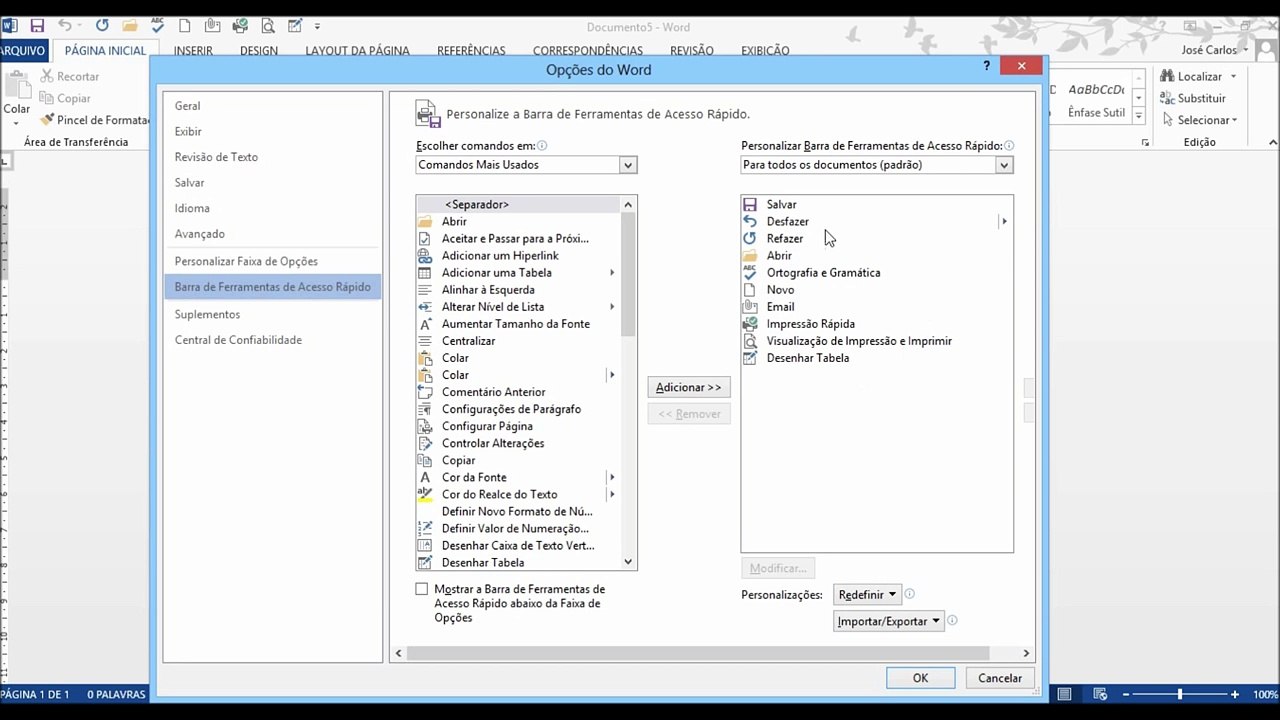Open the ARQUIVO tab
Screen dimensions: 1280x720
coord(24,50)
